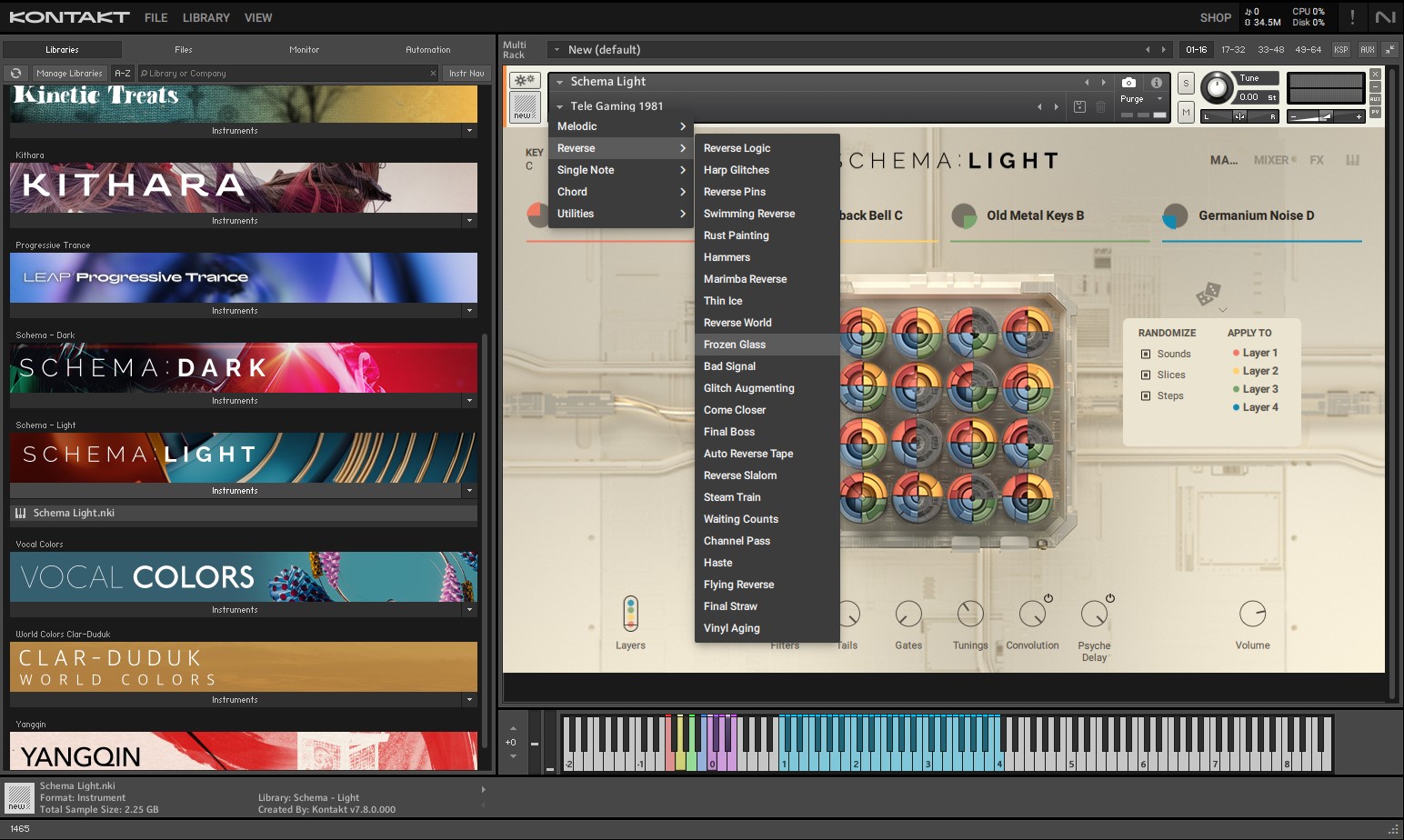
Task: Open the New (default) multi dropdown
Action: (x=557, y=50)
